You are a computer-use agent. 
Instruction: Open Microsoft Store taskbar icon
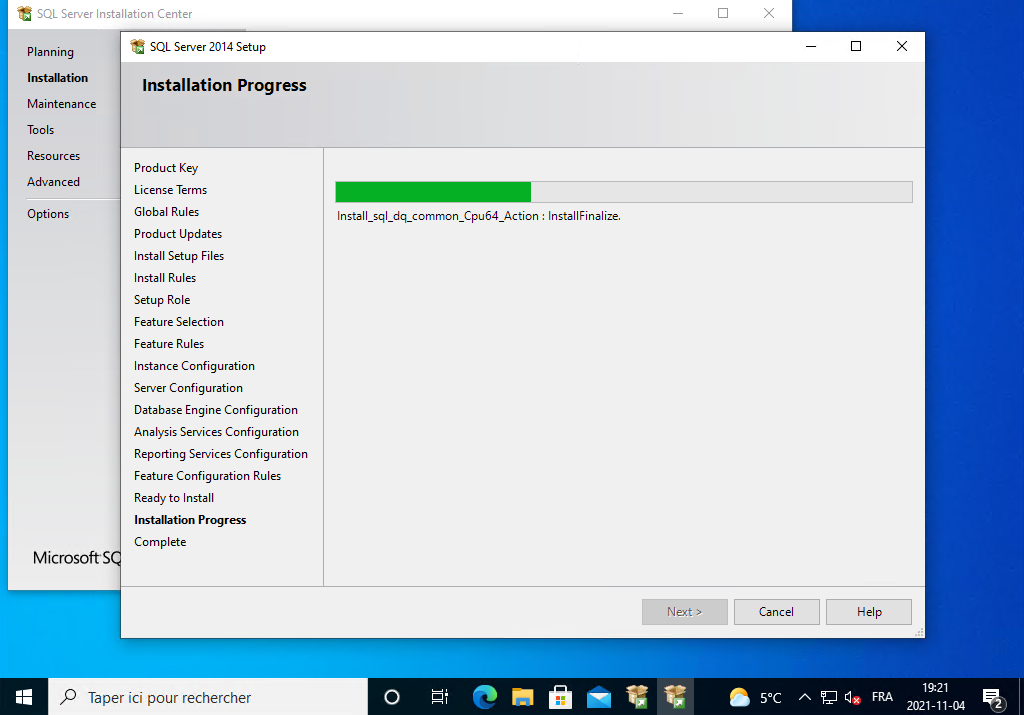[560, 697]
